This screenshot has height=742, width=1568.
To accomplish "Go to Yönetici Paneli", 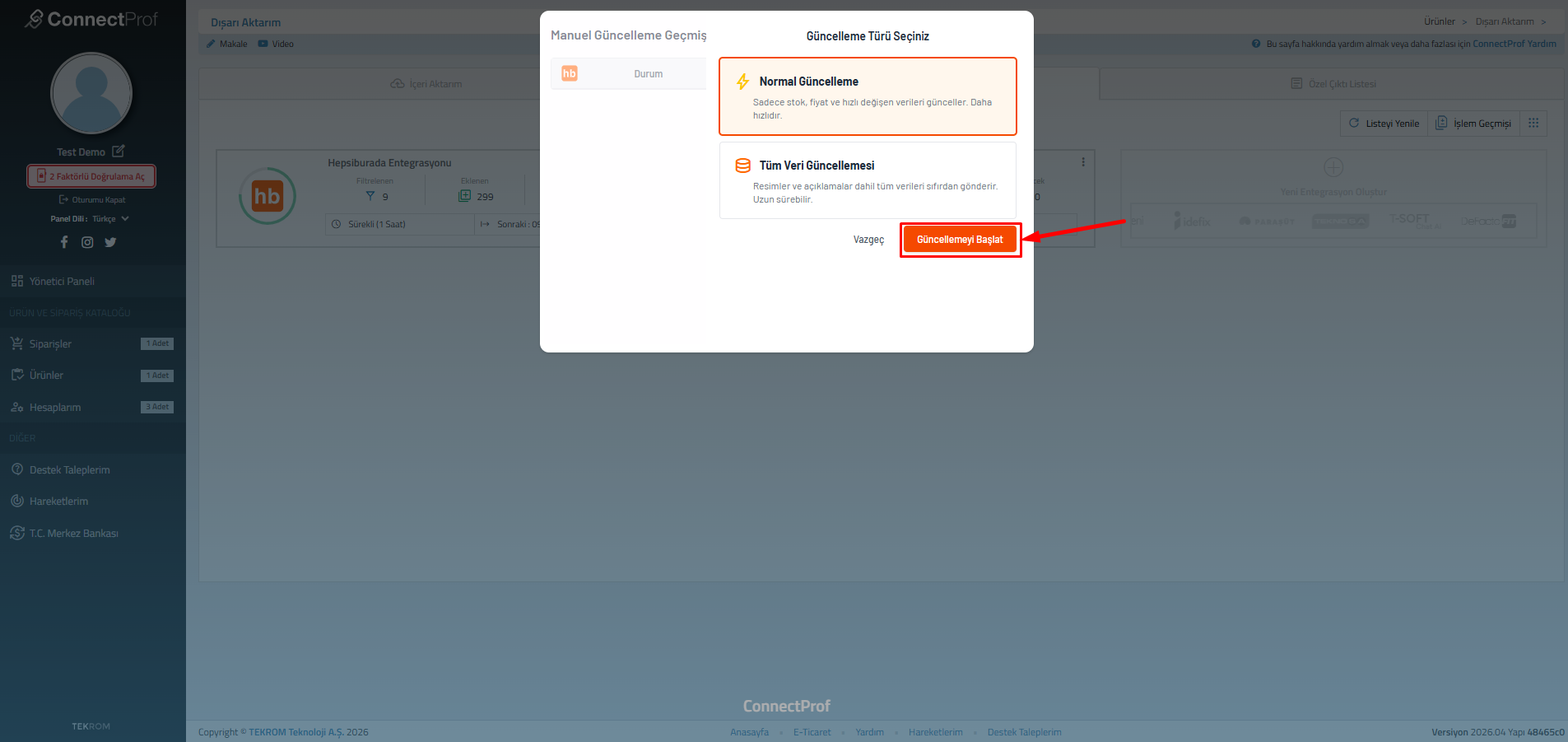I will coord(93,282).
